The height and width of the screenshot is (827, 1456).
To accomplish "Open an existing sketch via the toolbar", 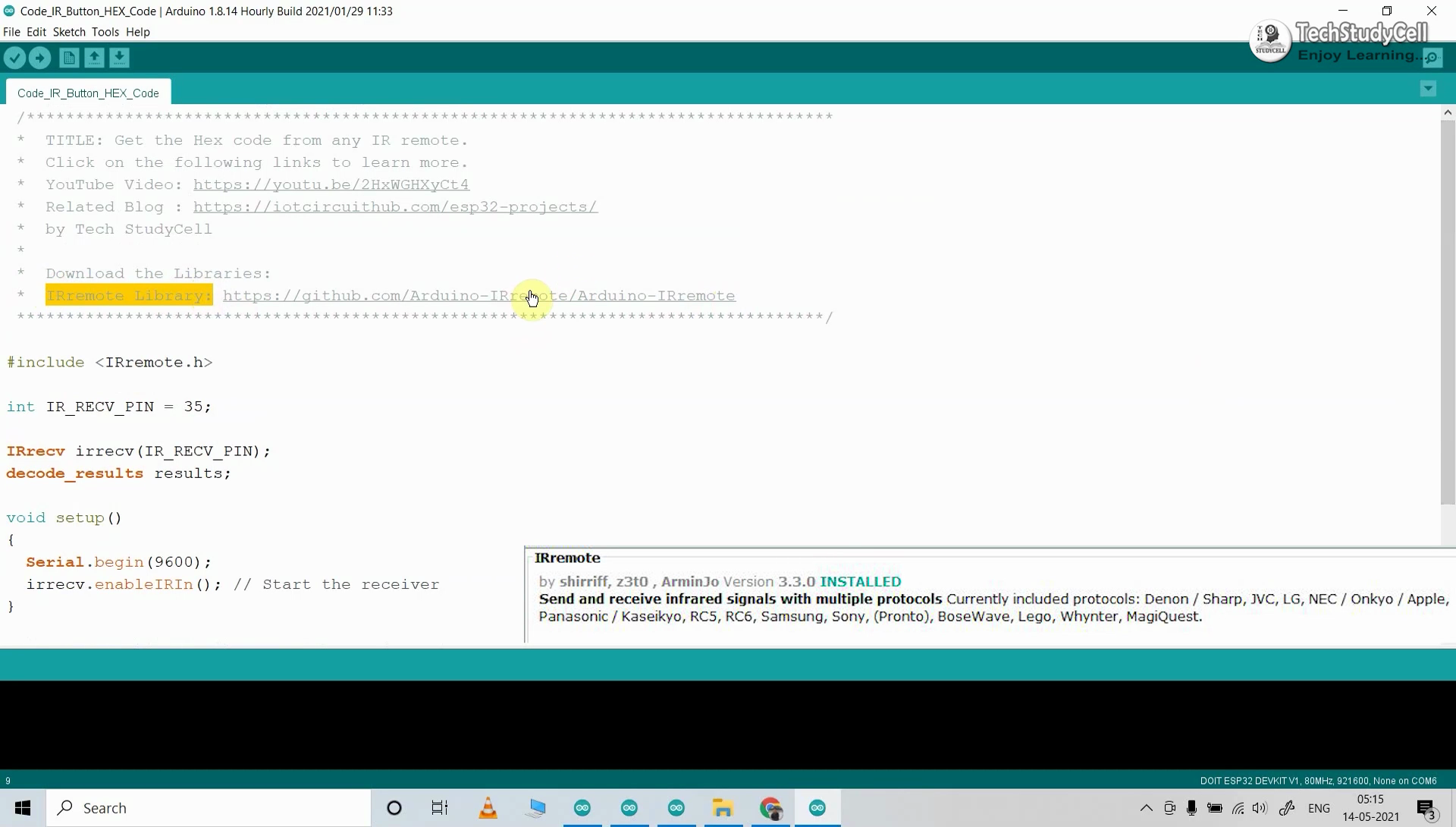I will coord(94,58).
